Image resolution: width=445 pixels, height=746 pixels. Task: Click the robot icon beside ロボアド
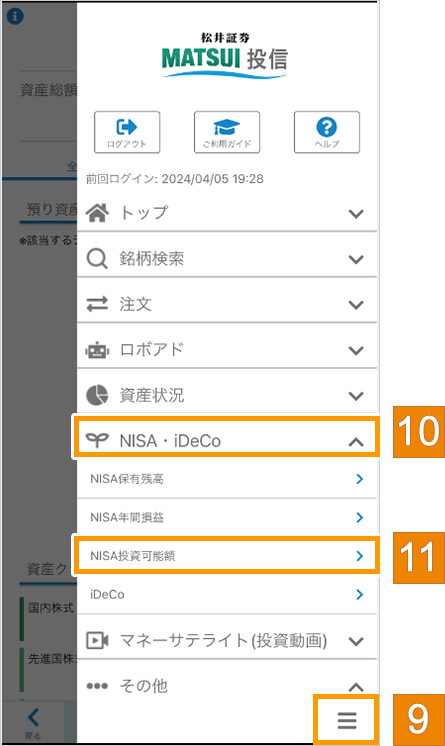pyautogui.click(x=97, y=350)
